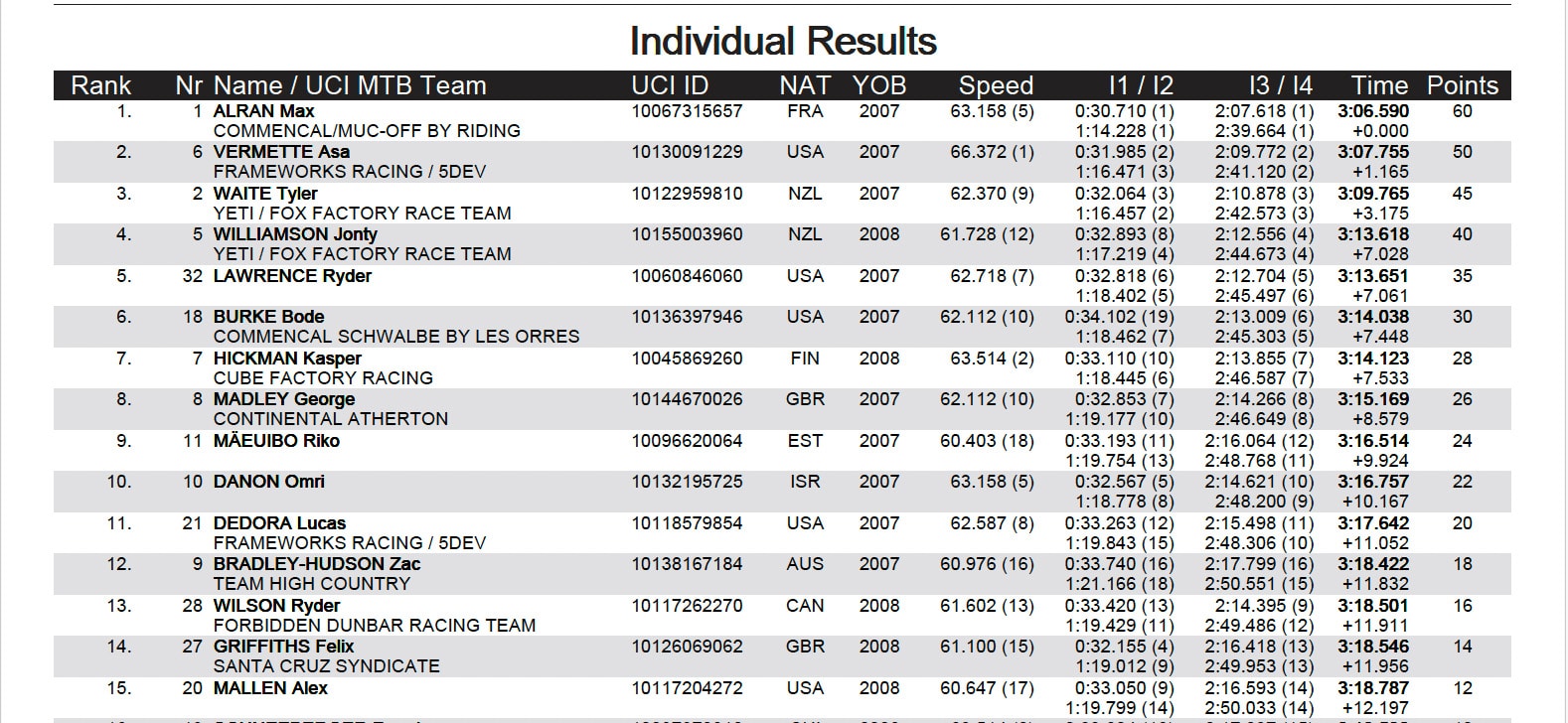Click the CONTINENTAL ATHERTON team name
This screenshot has width=1568, height=723.
tap(330, 419)
